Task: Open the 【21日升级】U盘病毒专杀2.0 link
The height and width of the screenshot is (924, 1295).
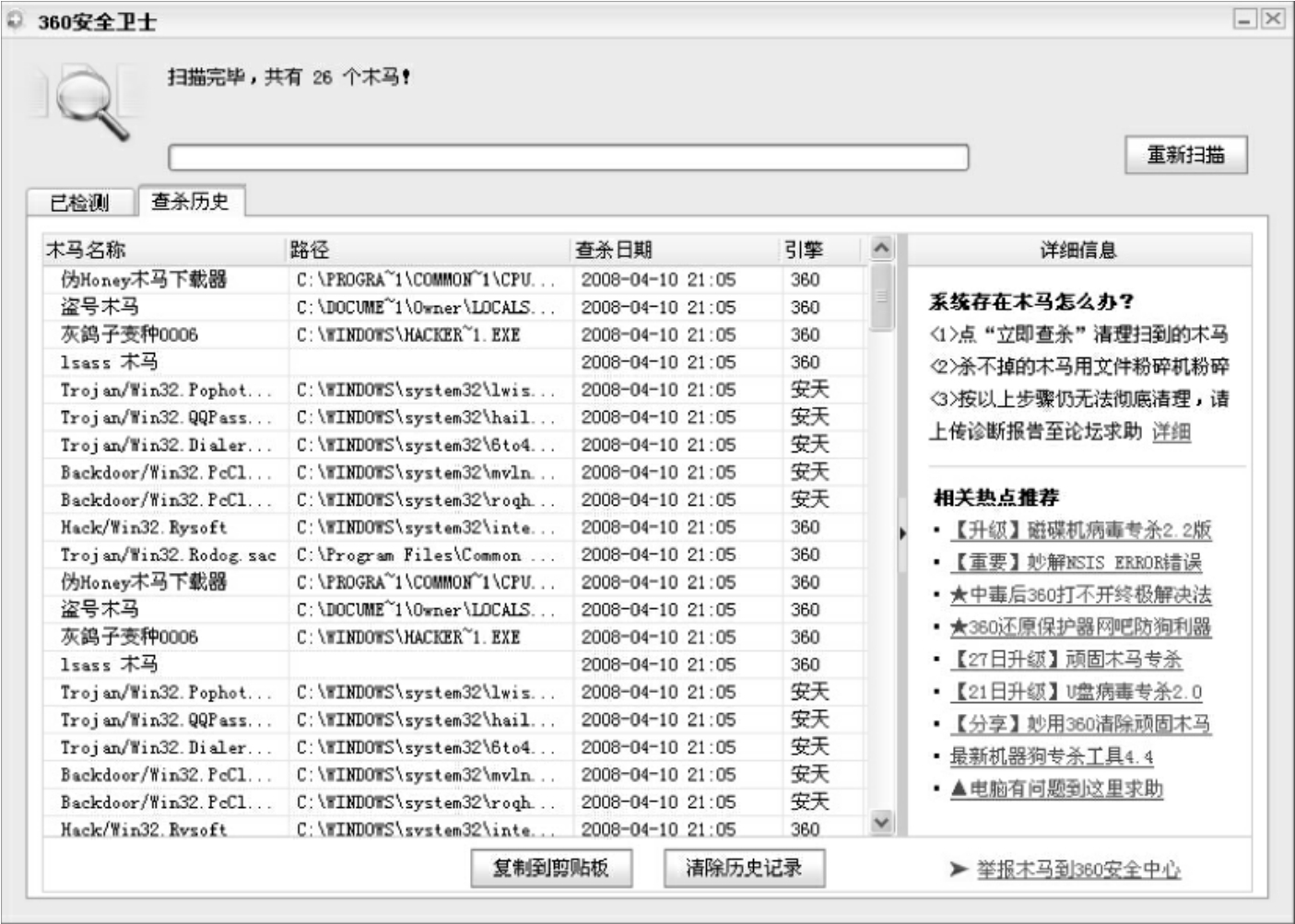Action: [x=1076, y=692]
